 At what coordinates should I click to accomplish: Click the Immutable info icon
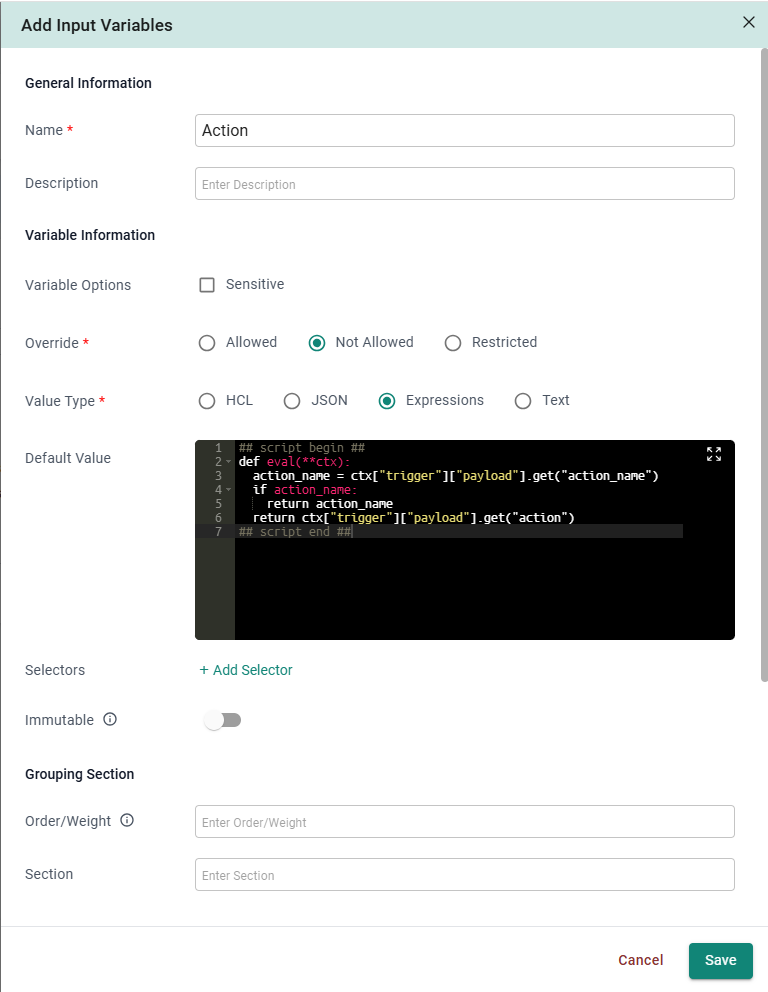tap(110, 719)
